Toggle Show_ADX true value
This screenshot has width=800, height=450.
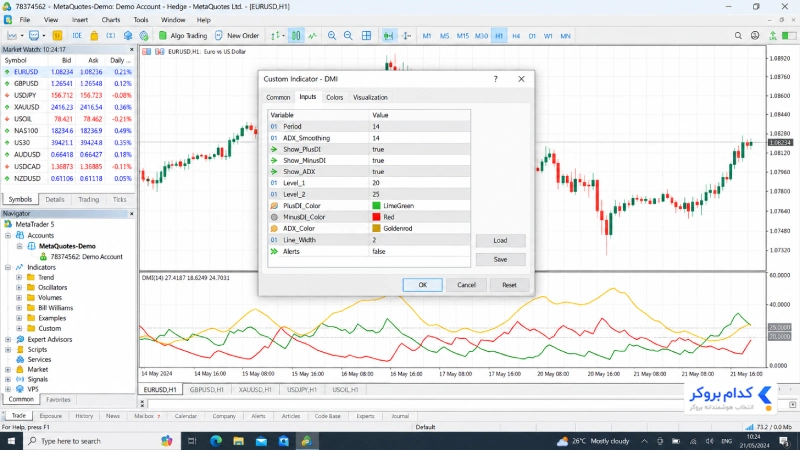(x=419, y=171)
